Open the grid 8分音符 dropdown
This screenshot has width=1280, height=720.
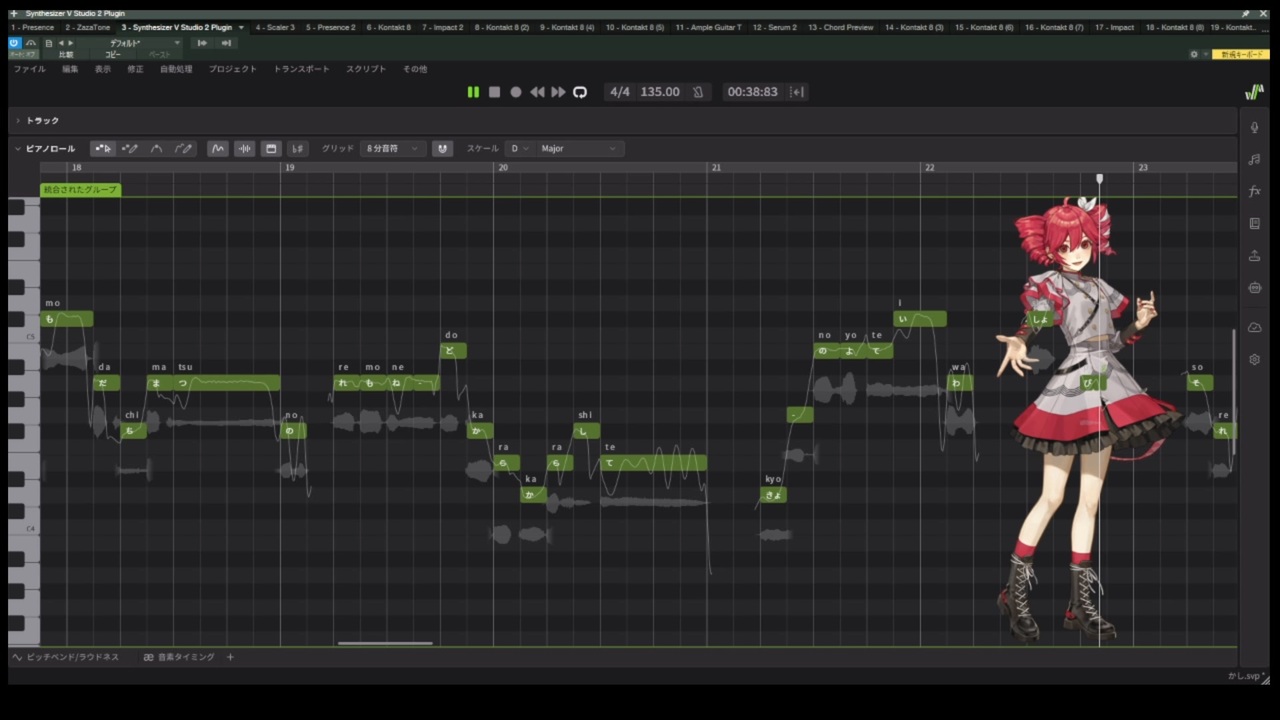point(394,149)
